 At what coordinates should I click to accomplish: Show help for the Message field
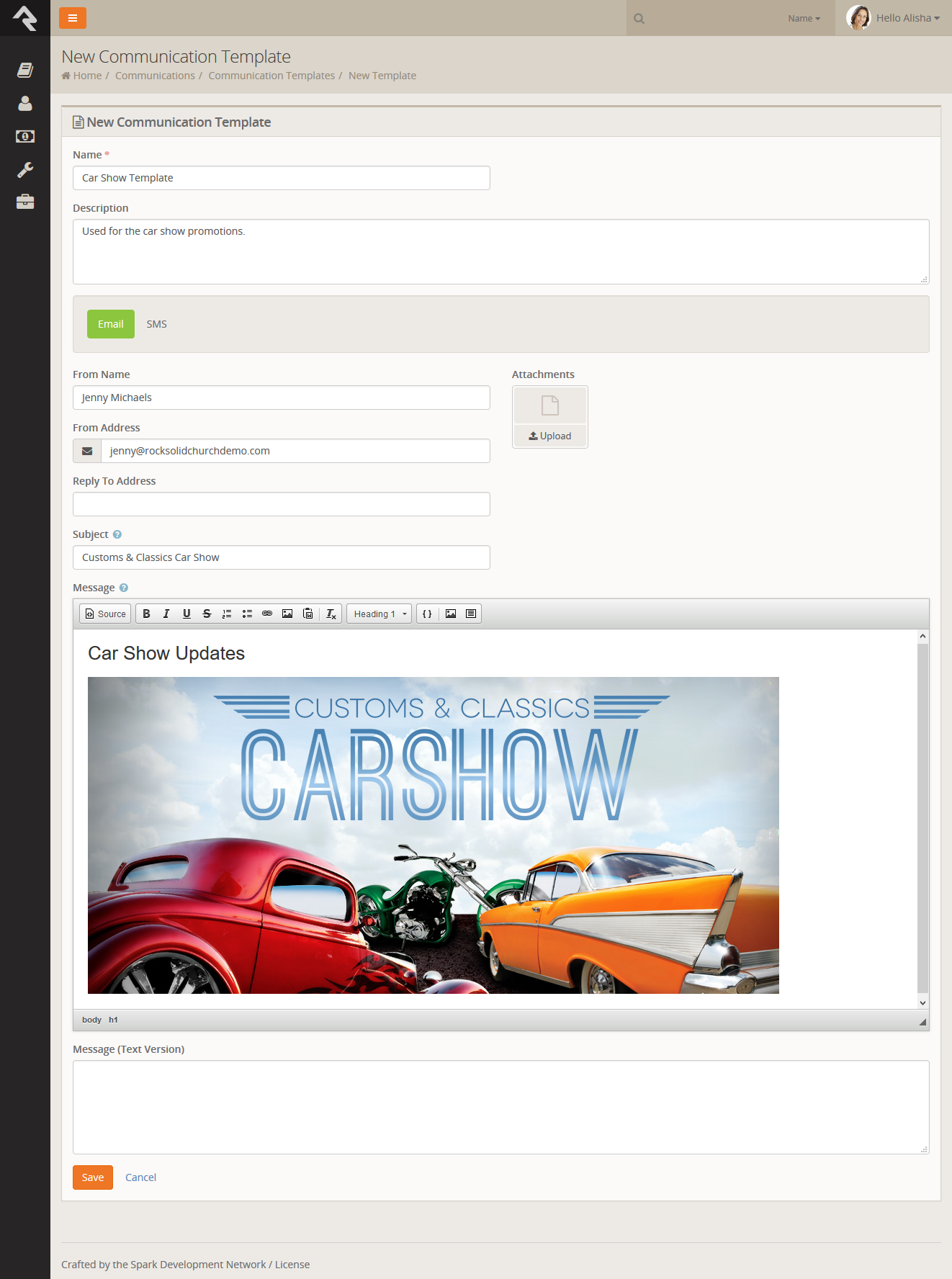124,588
